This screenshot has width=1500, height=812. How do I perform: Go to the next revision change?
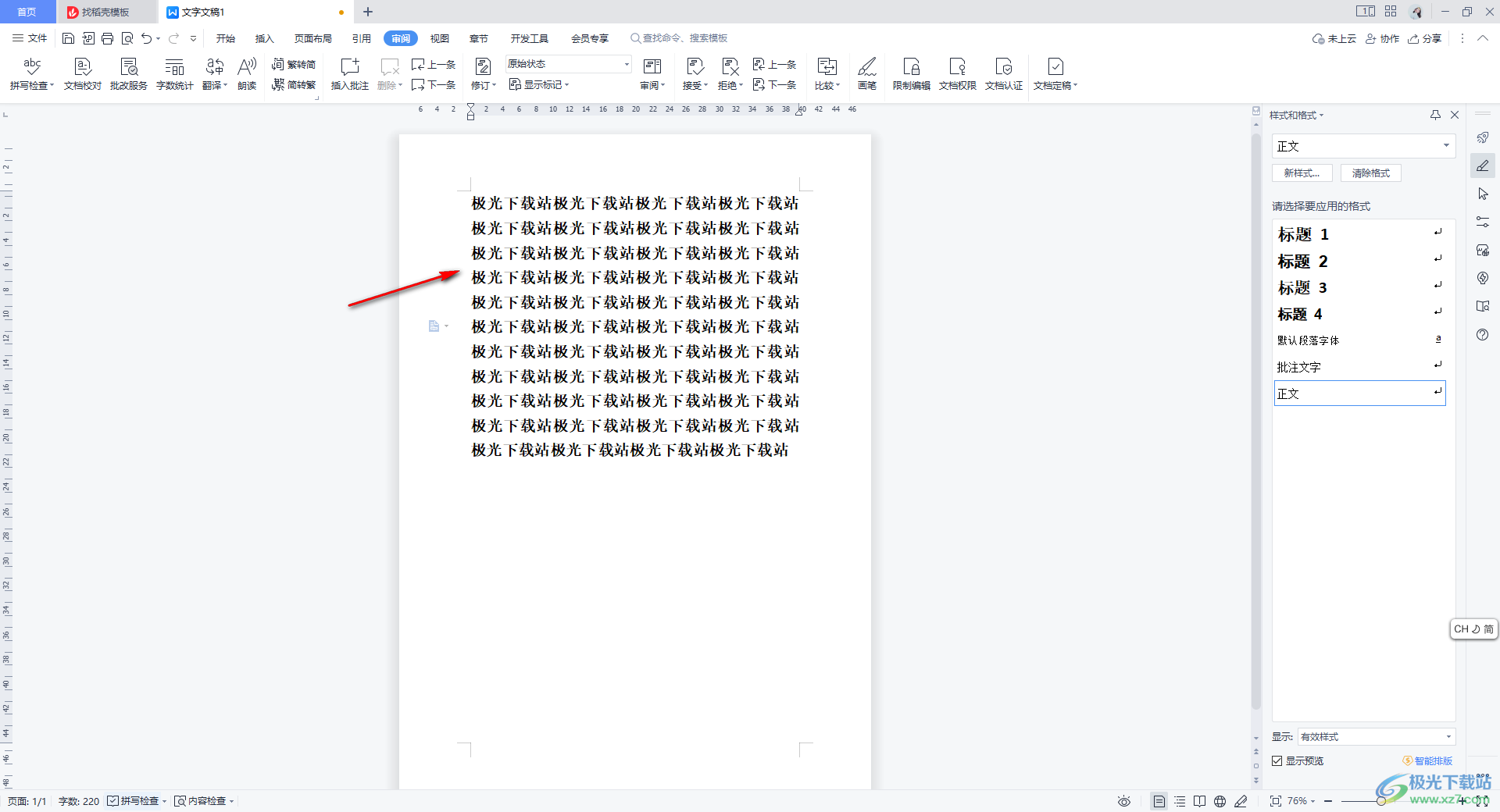click(774, 84)
